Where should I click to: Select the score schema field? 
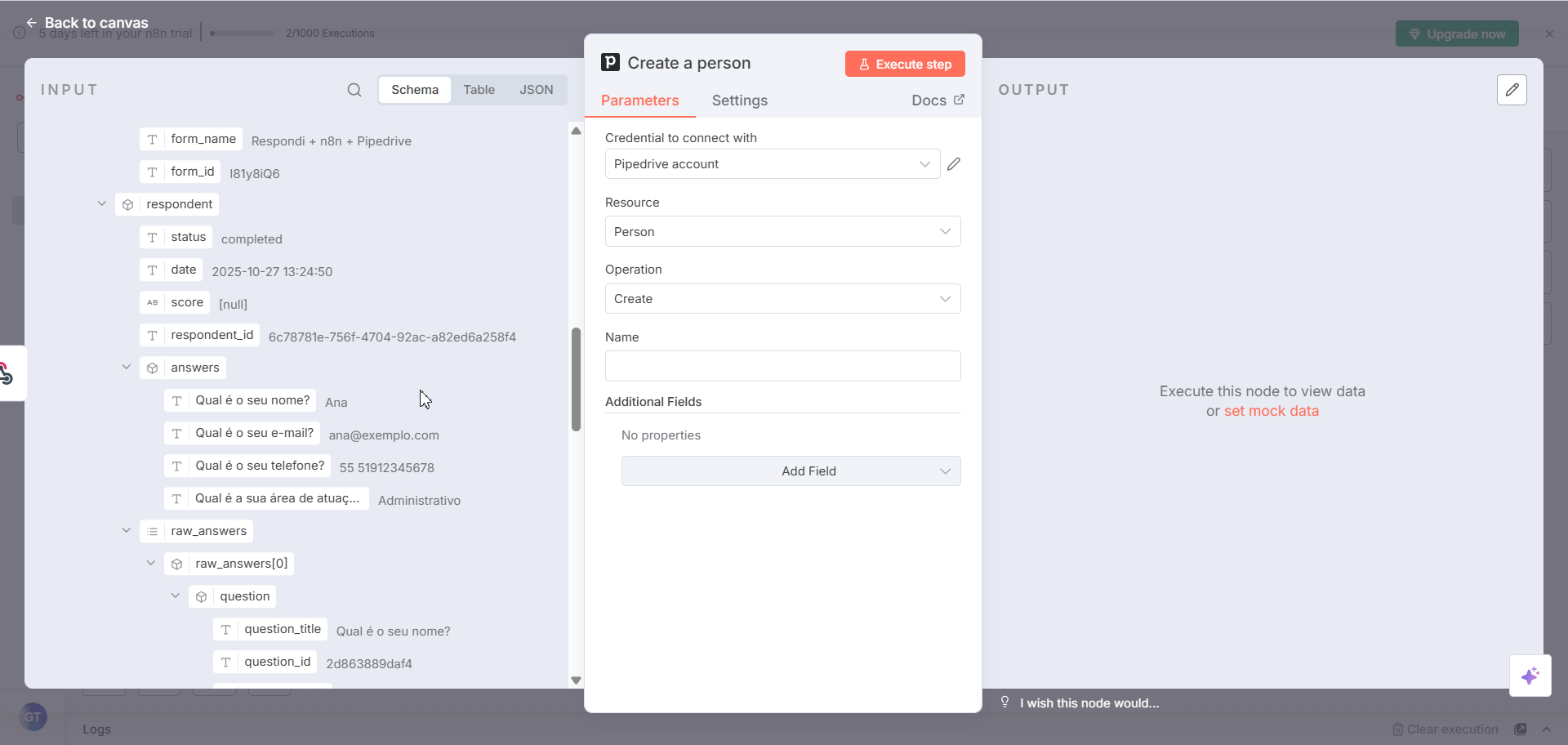point(175,302)
